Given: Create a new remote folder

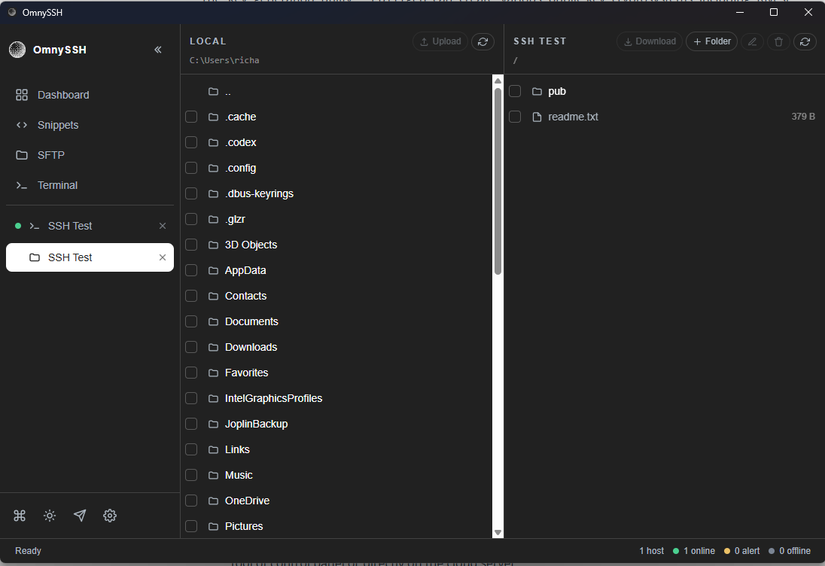Looking at the screenshot, I should point(711,41).
